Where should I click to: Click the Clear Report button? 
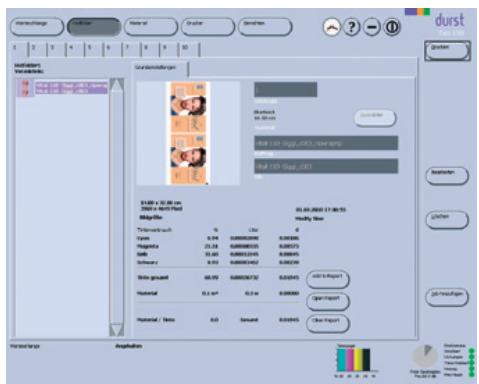click(x=328, y=323)
